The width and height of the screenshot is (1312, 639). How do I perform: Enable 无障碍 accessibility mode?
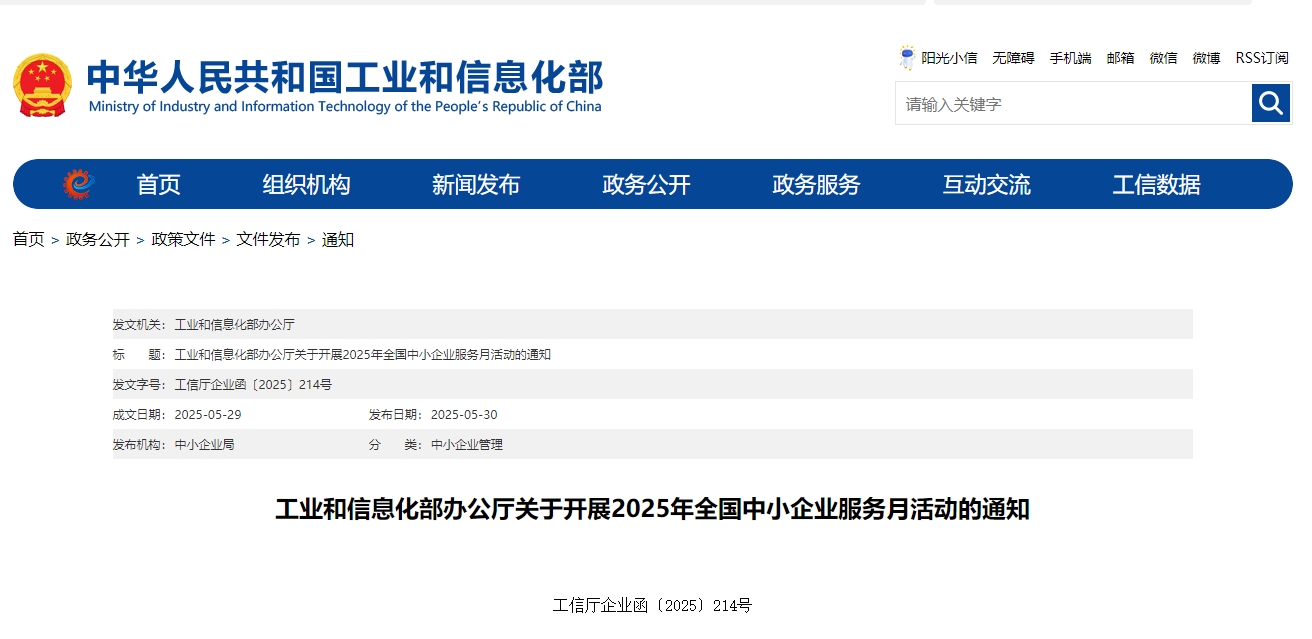coord(1013,58)
